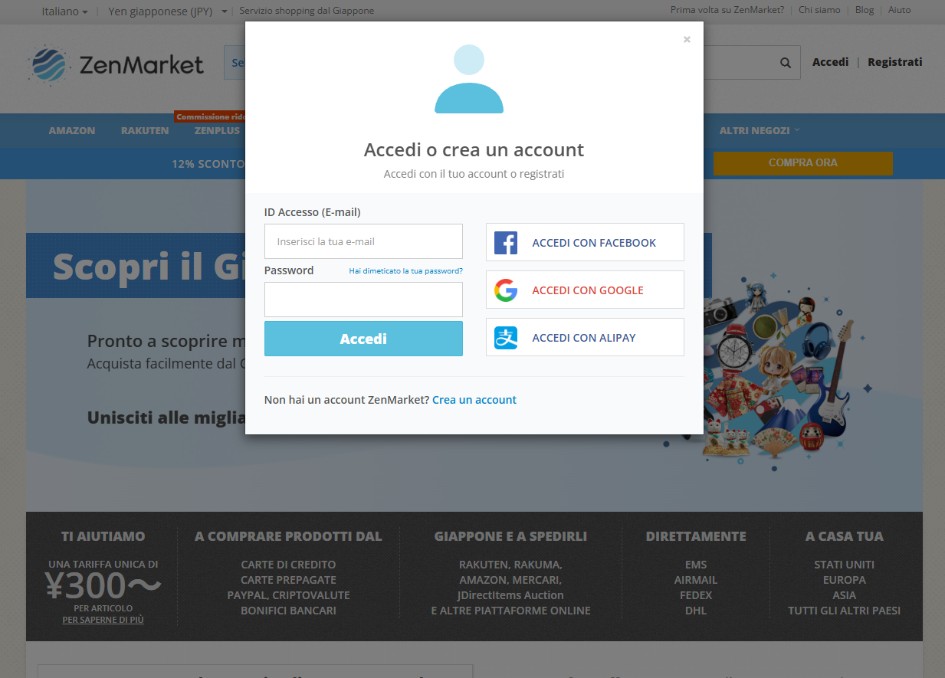Open the Chi siamo link
The width and height of the screenshot is (945, 678).
819,10
